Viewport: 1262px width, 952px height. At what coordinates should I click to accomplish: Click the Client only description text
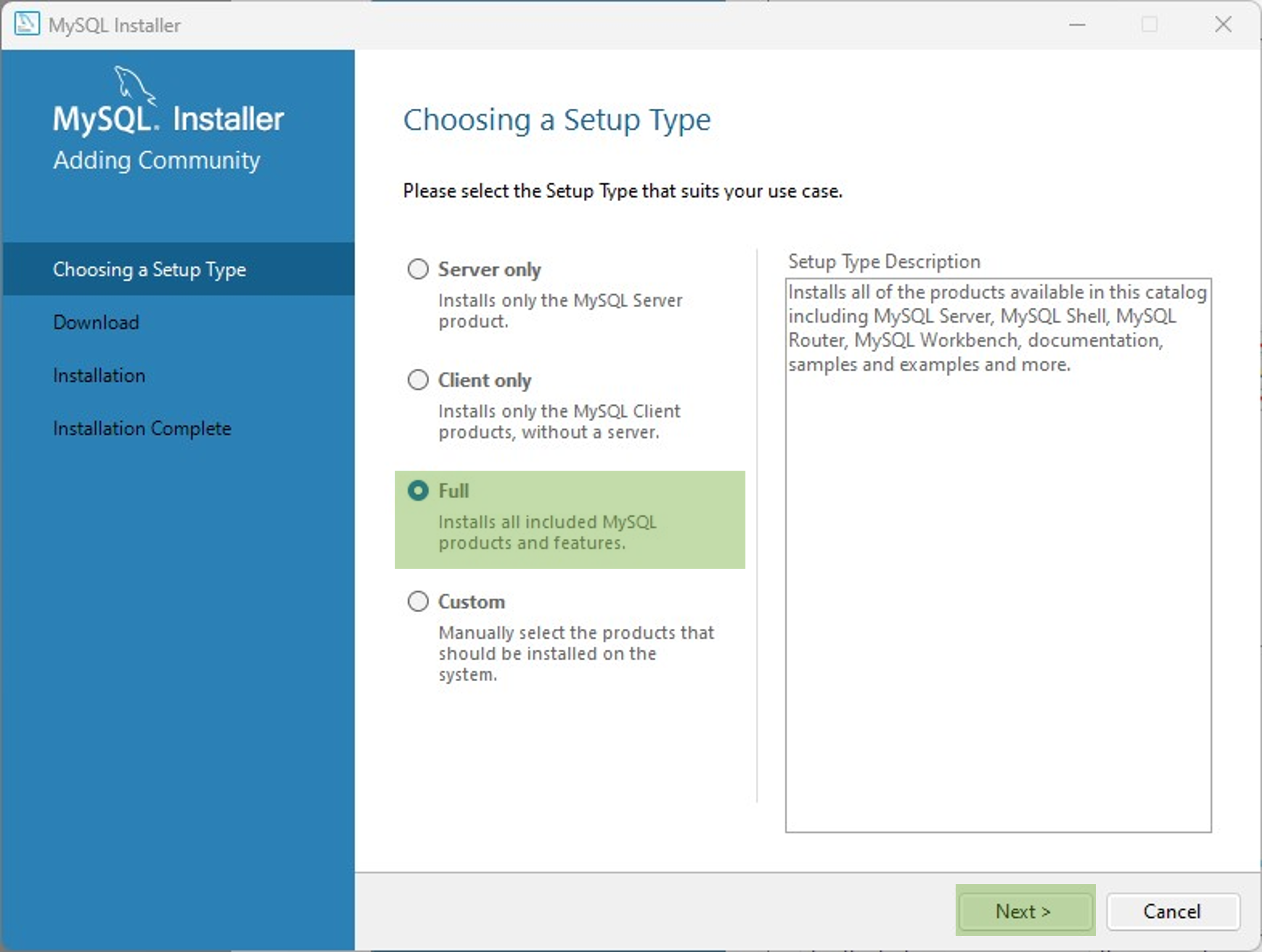[559, 422]
